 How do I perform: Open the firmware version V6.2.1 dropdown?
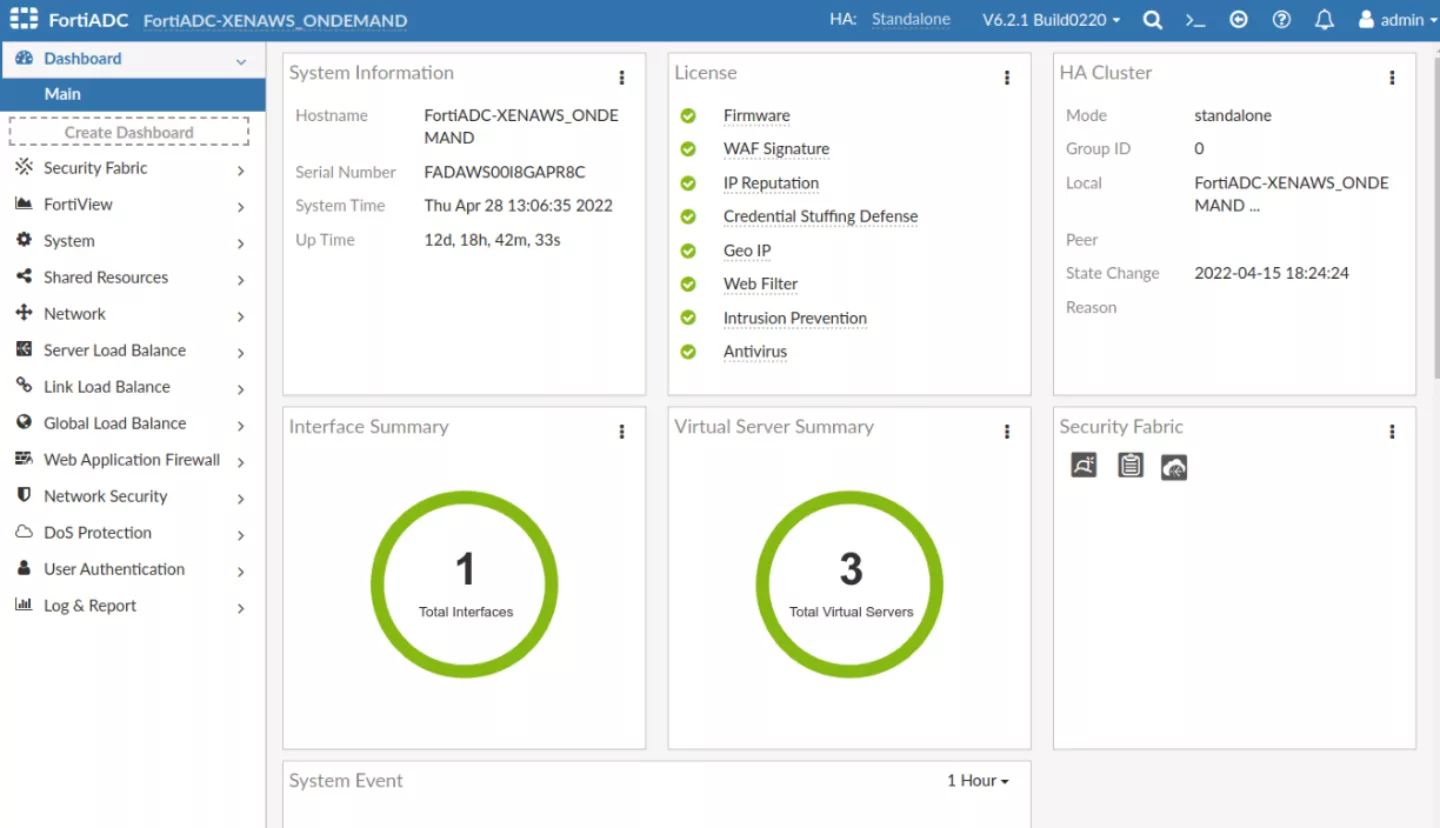(x=1051, y=20)
